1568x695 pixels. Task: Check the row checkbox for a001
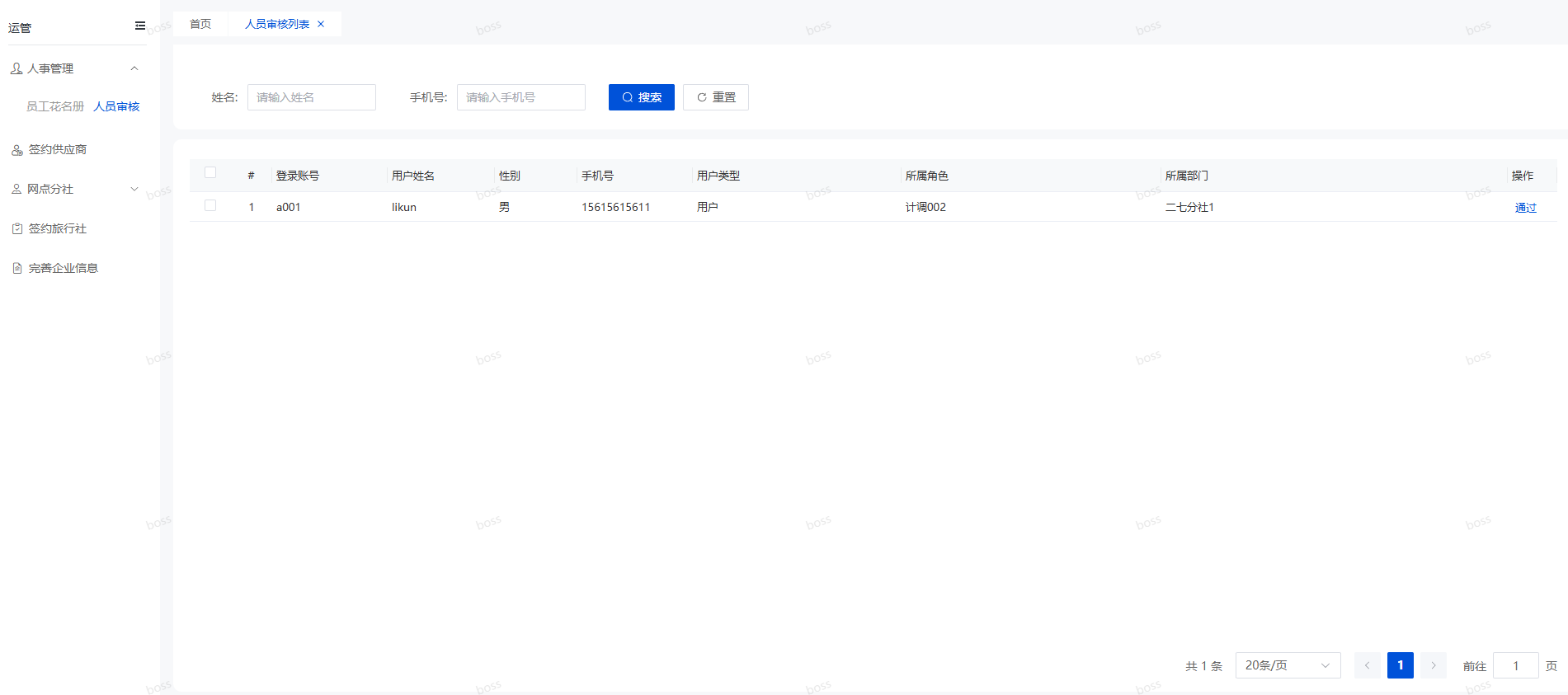[210, 206]
